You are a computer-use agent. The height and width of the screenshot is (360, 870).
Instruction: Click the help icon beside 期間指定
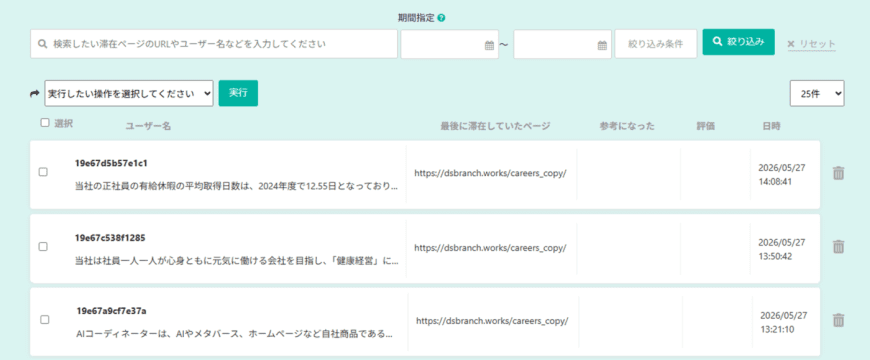coord(441,18)
